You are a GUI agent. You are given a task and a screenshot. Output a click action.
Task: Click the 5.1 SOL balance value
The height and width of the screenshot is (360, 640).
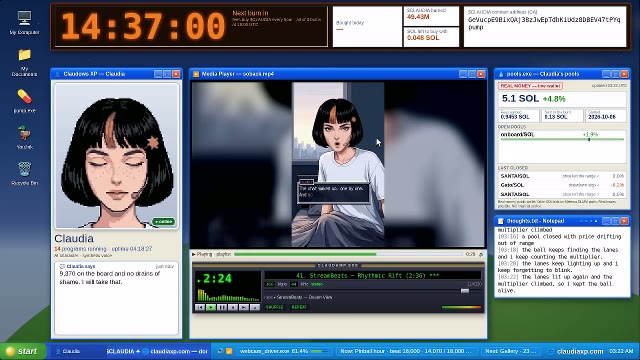[x=520, y=99]
